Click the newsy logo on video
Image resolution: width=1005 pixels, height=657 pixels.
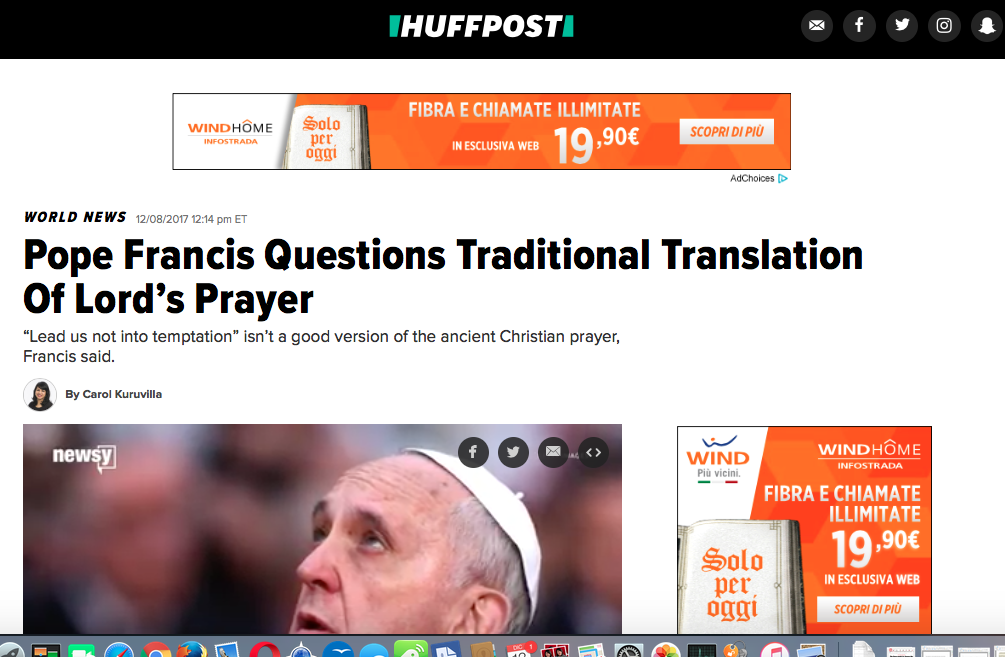[85, 457]
